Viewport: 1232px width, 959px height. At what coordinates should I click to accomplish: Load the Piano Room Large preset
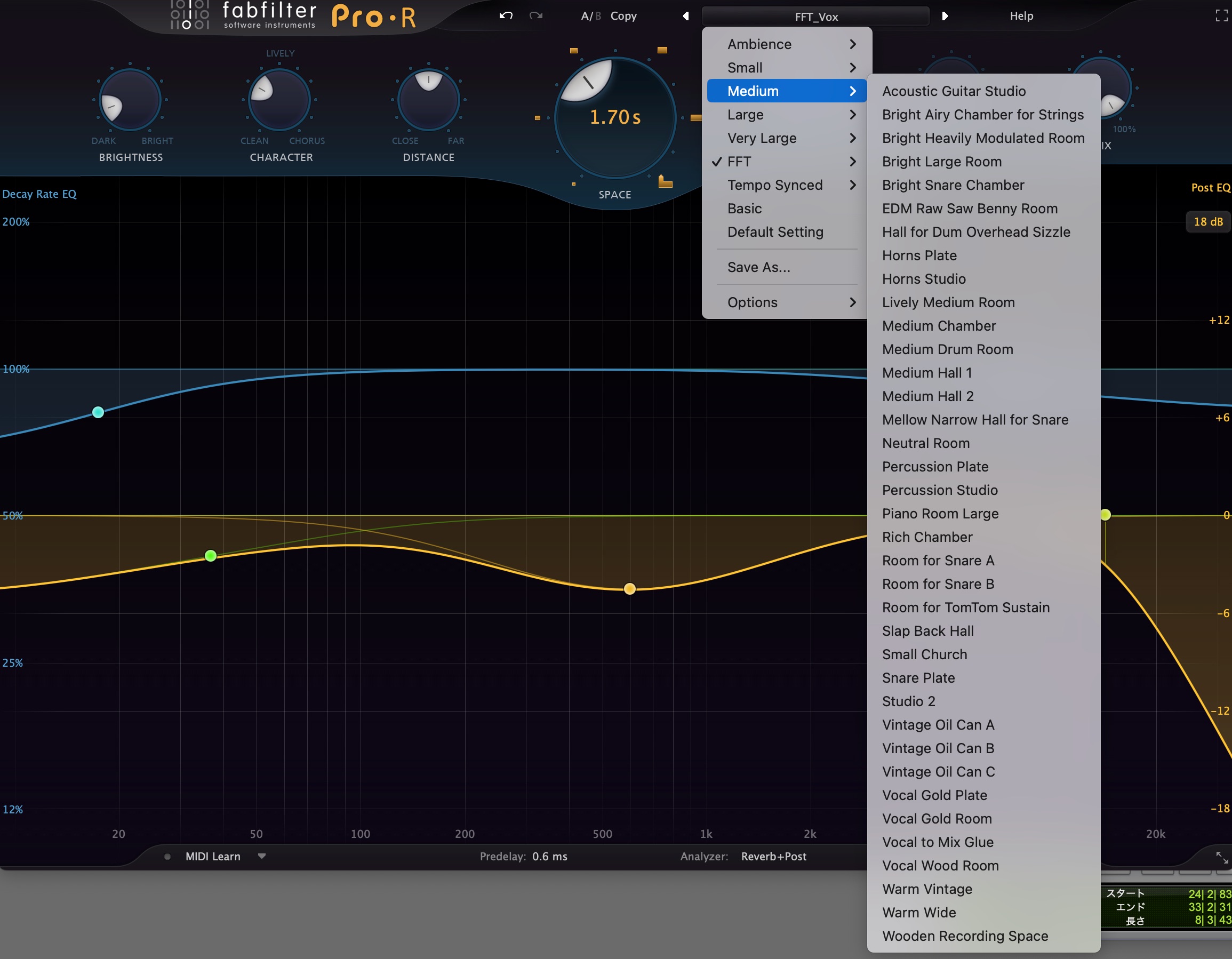pos(983,513)
